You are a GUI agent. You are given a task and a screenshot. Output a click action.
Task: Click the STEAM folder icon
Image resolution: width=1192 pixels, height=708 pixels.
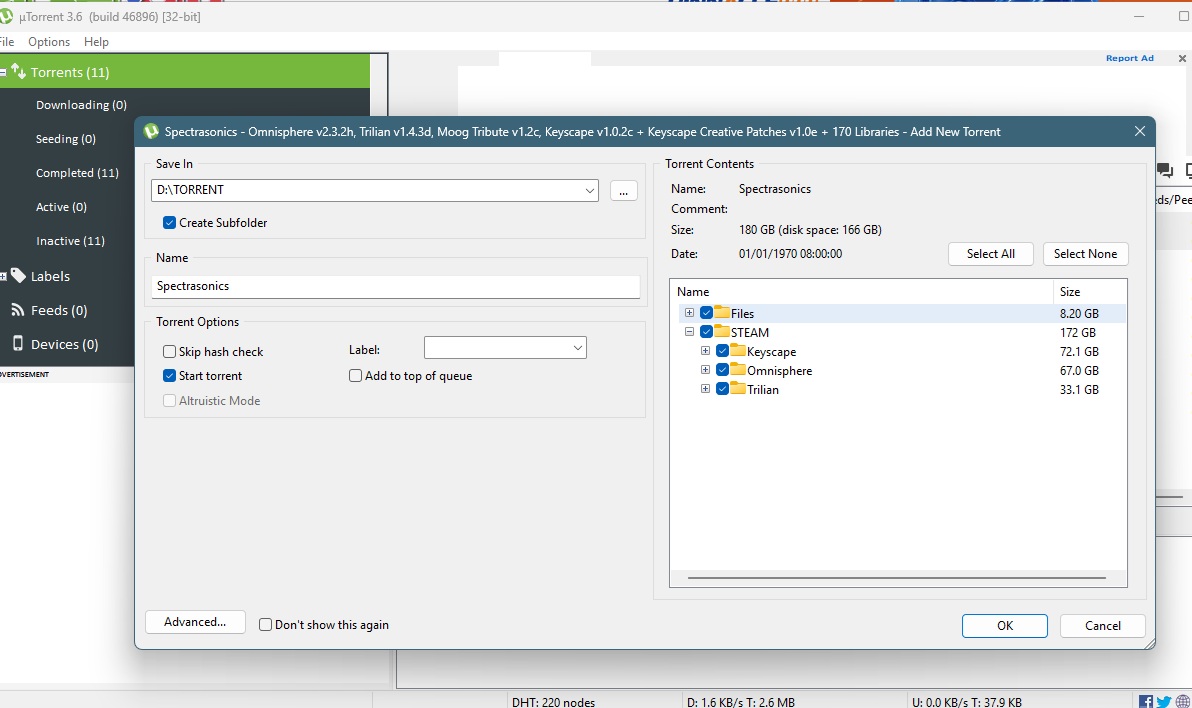click(722, 332)
